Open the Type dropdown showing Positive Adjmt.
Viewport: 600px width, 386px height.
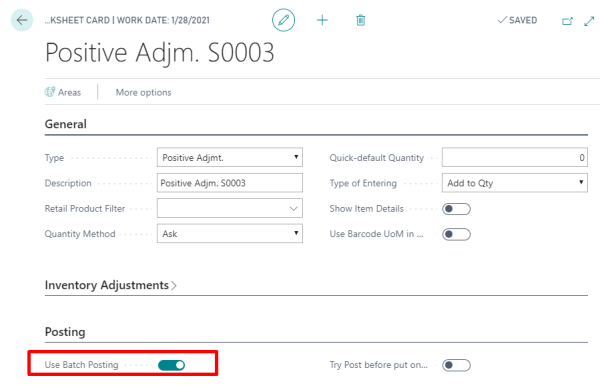point(230,157)
